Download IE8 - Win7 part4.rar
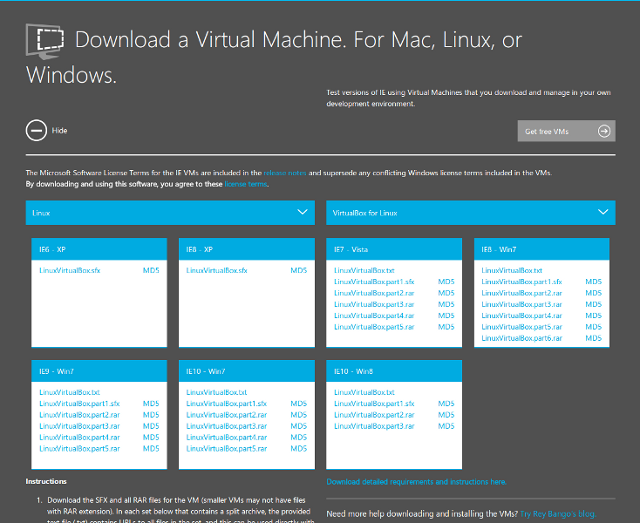 tap(522, 316)
